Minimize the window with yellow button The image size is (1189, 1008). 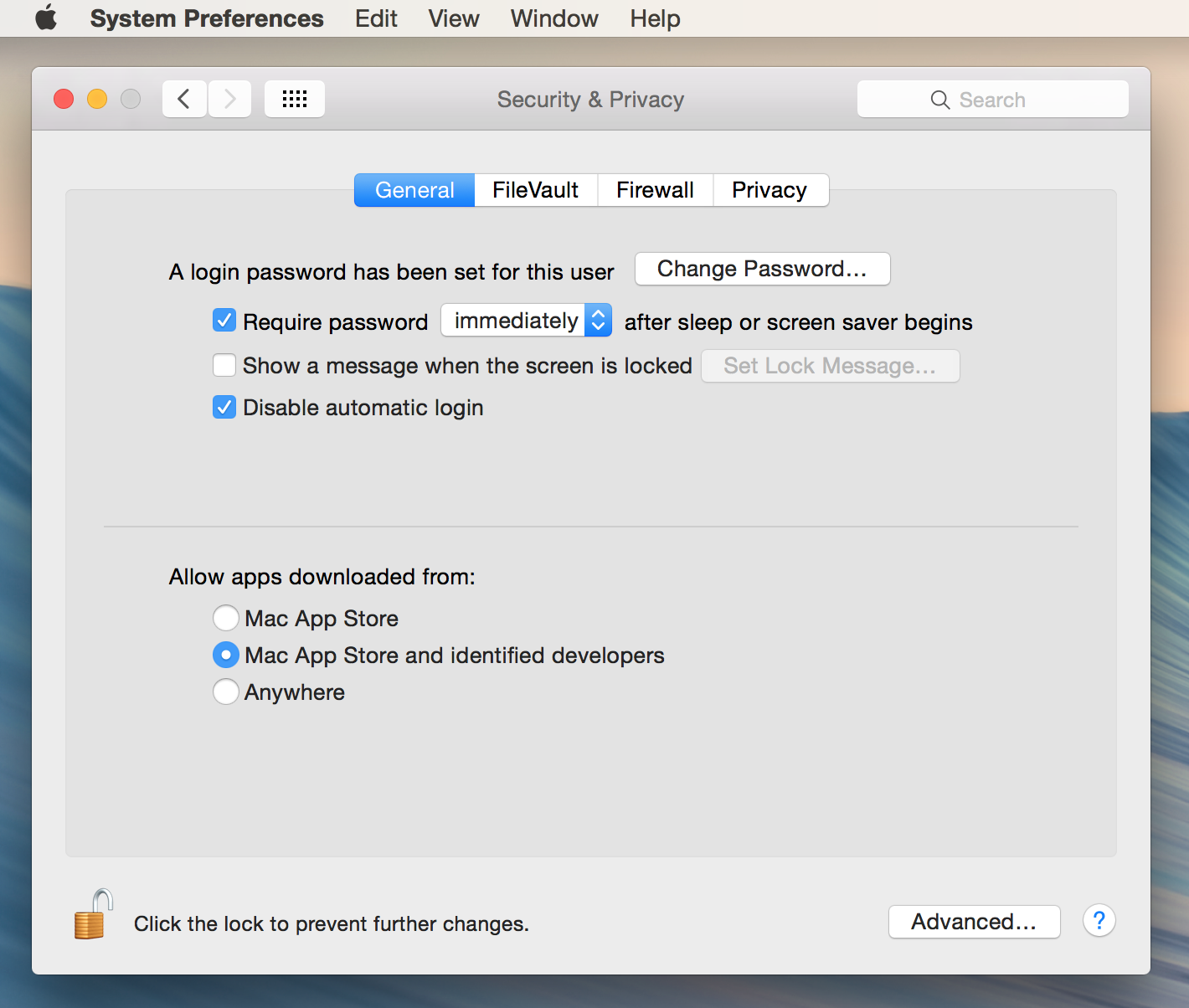[97, 99]
